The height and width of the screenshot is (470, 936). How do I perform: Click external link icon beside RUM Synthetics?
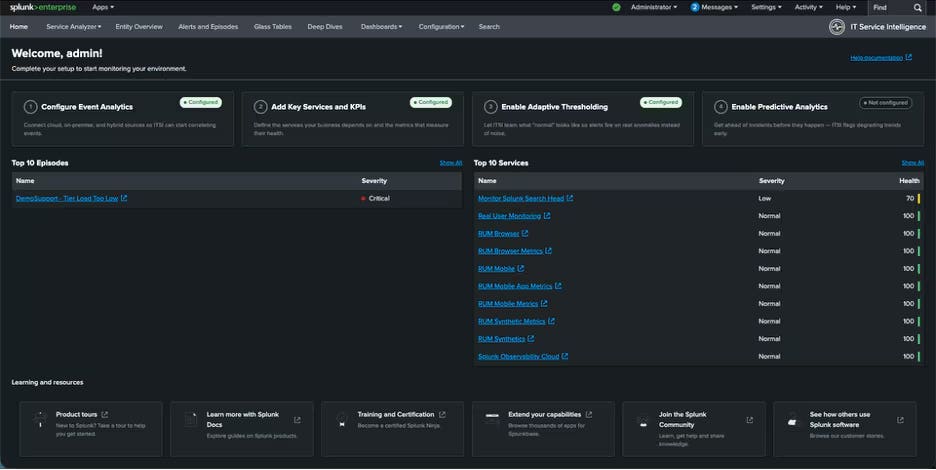pyautogui.click(x=531, y=339)
